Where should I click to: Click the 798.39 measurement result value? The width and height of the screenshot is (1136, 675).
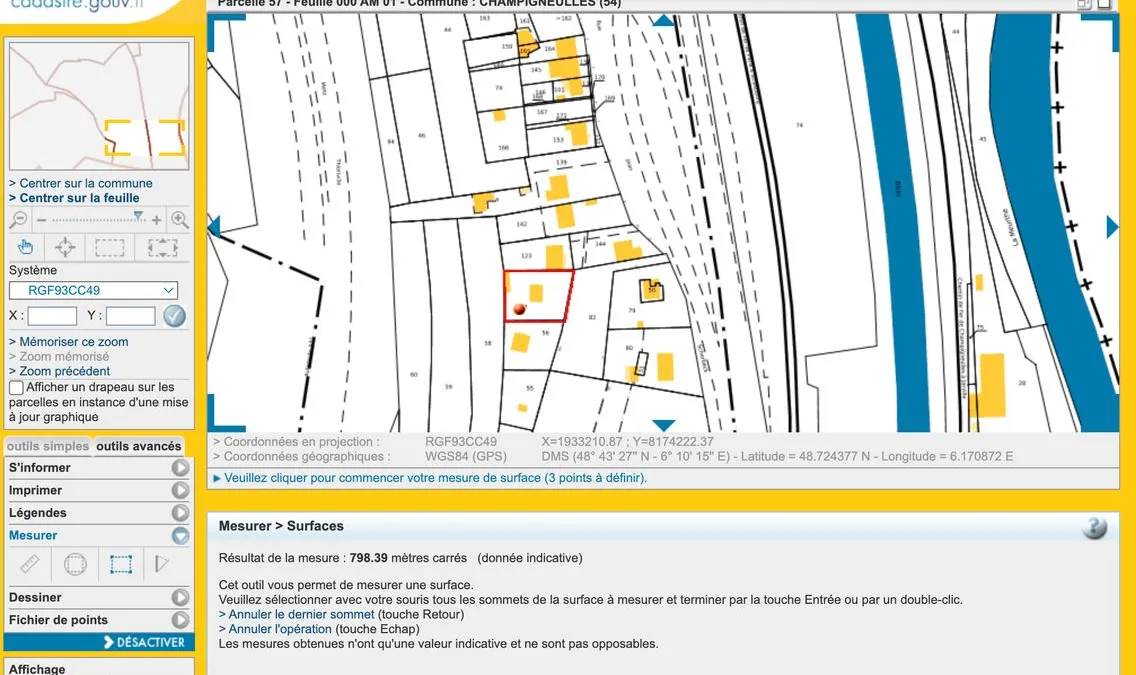click(x=368, y=558)
